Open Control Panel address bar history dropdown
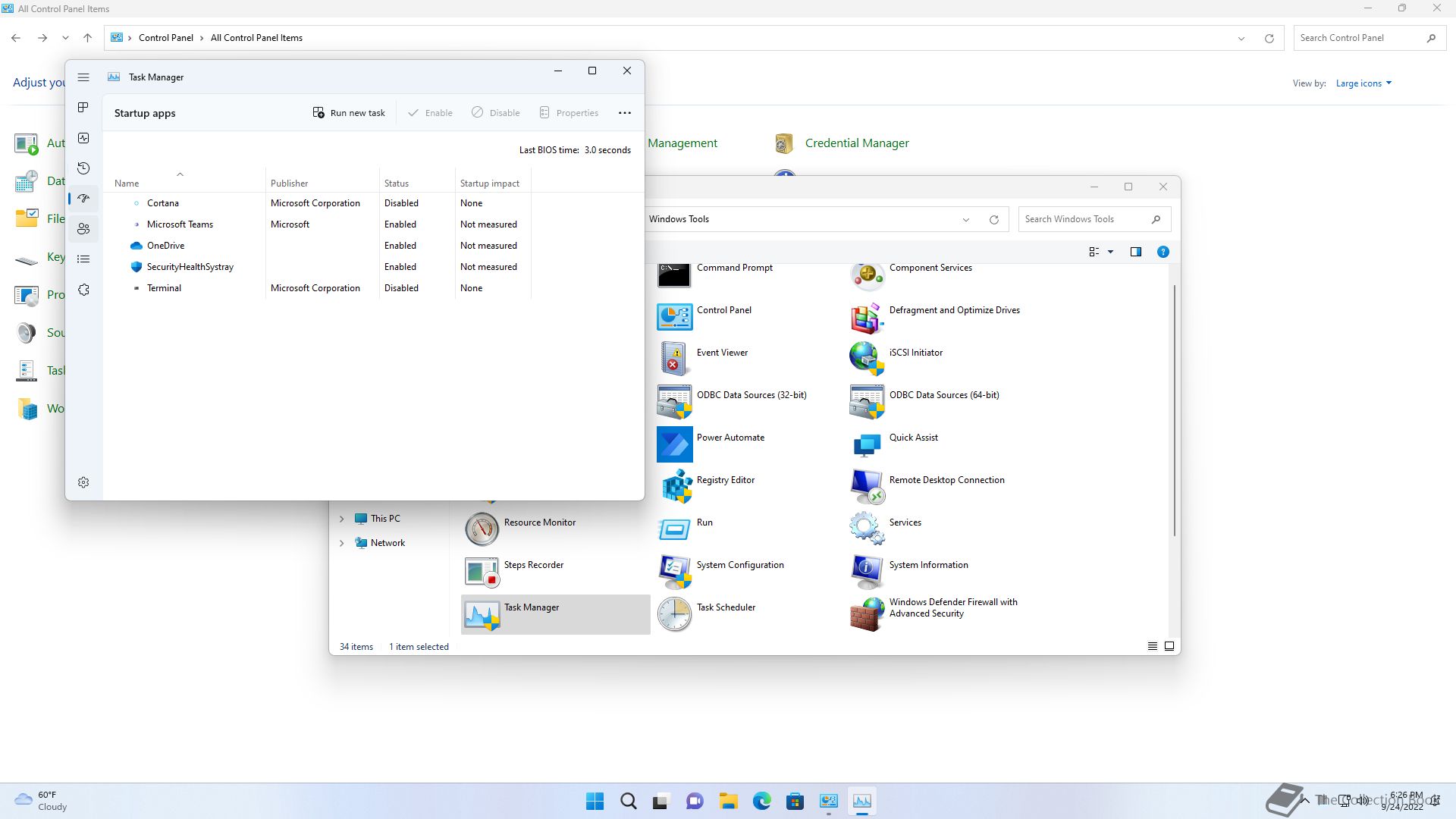The height and width of the screenshot is (819, 1456). pyautogui.click(x=1241, y=39)
